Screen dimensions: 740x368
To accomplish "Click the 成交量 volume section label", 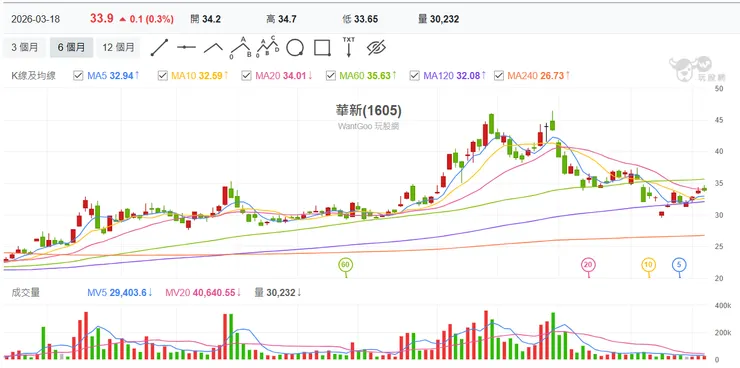I will pyautogui.click(x=26, y=293).
